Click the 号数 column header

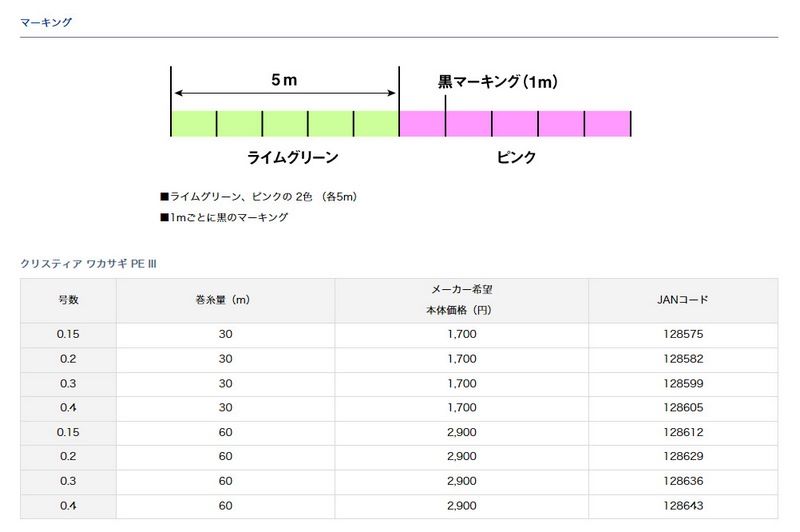[x=68, y=300]
